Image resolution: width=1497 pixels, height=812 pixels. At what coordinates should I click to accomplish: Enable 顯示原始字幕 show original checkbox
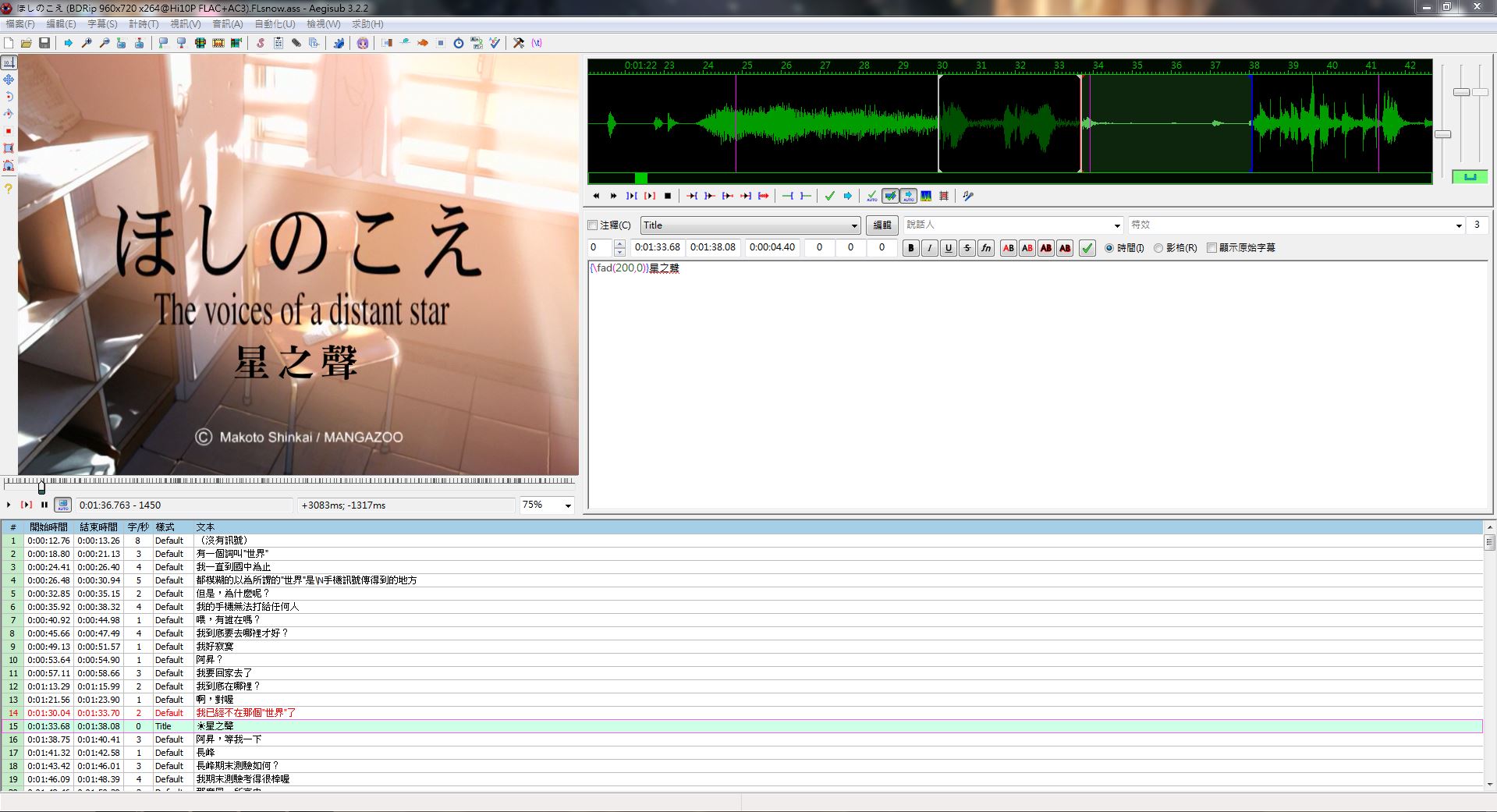(1211, 248)
